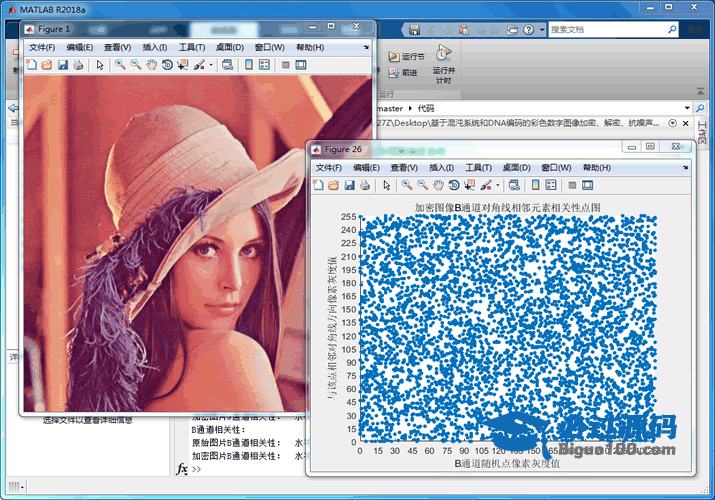The width and height of the screenshot is (715, 500).
Task: Select Pan hand tool in Figure 1
Action: coord(151,65)
